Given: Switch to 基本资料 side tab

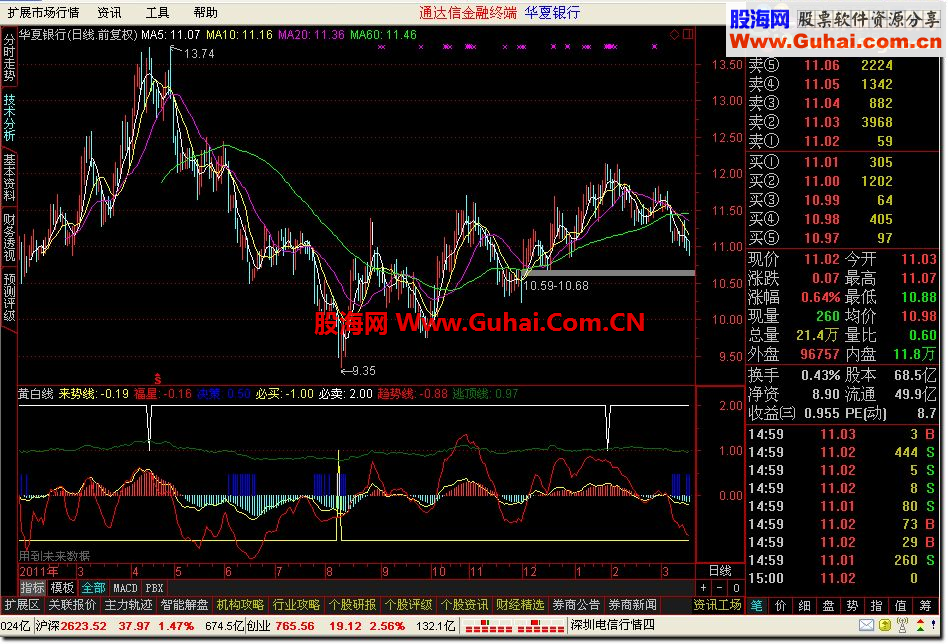Looking at the screenshot, I should (9, 177).
